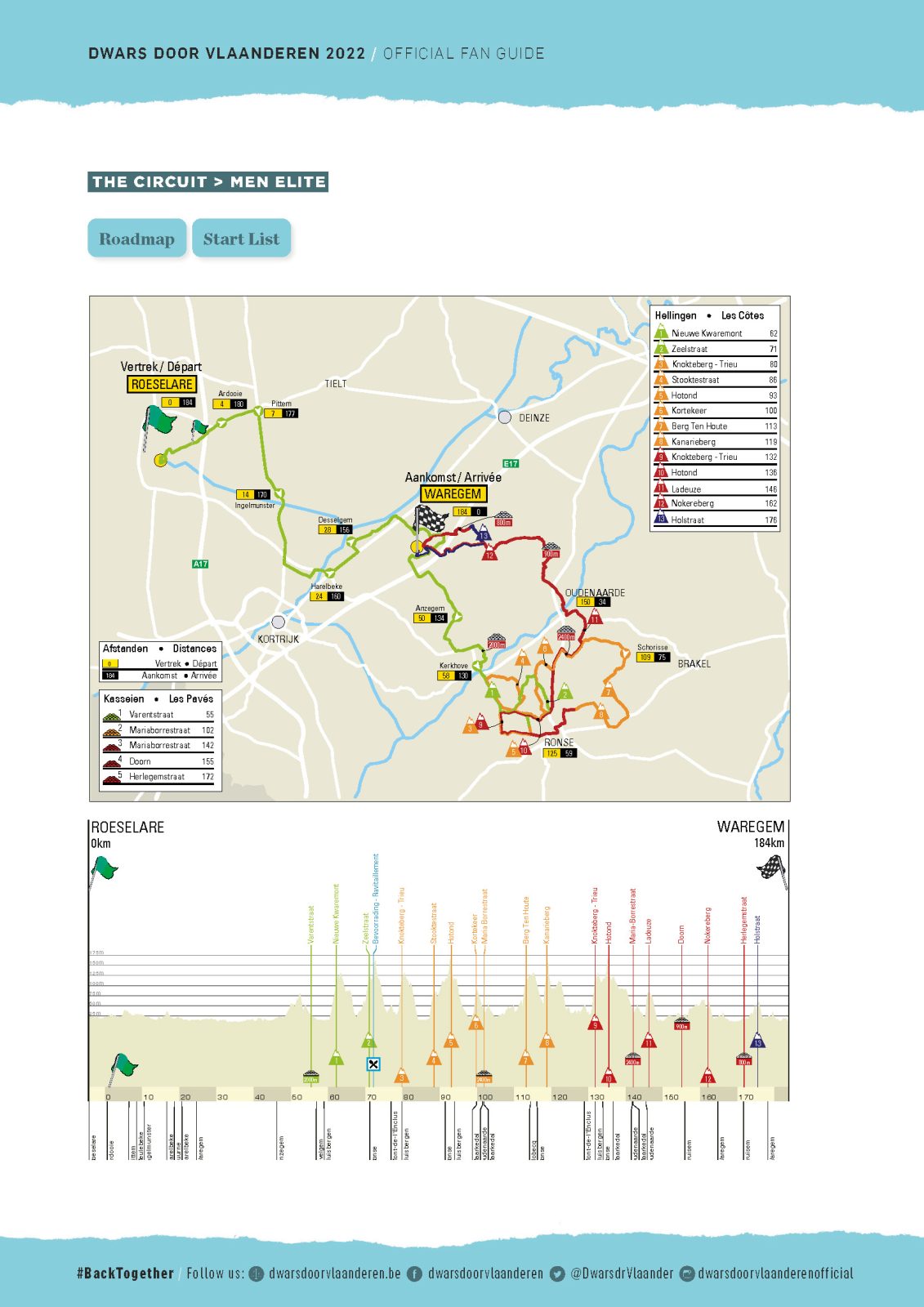Open the Roadmap button

click(x=136, y=239)
